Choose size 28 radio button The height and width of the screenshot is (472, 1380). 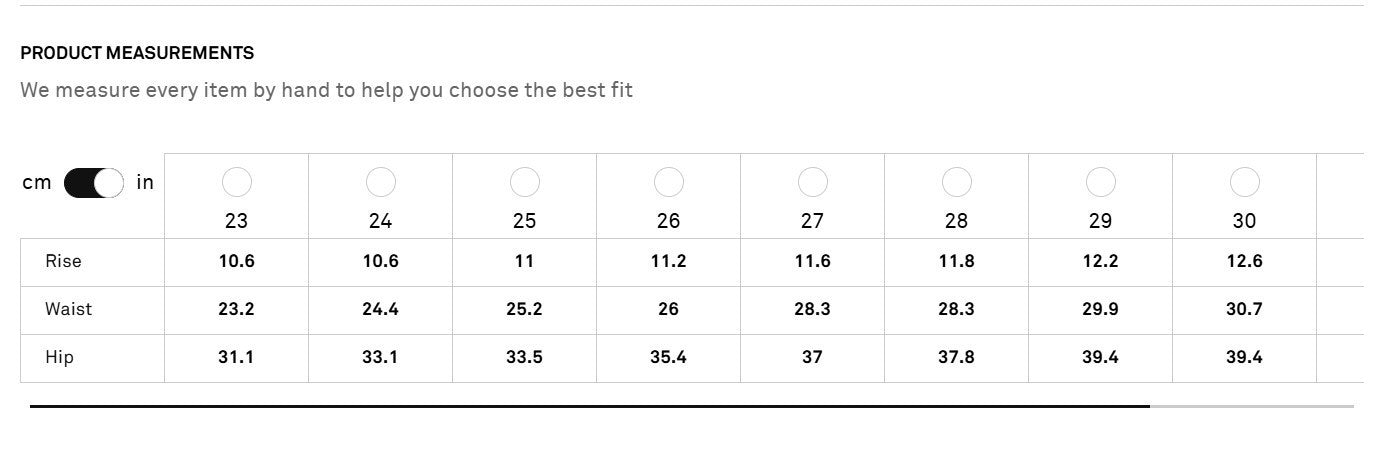coord(957,182)
